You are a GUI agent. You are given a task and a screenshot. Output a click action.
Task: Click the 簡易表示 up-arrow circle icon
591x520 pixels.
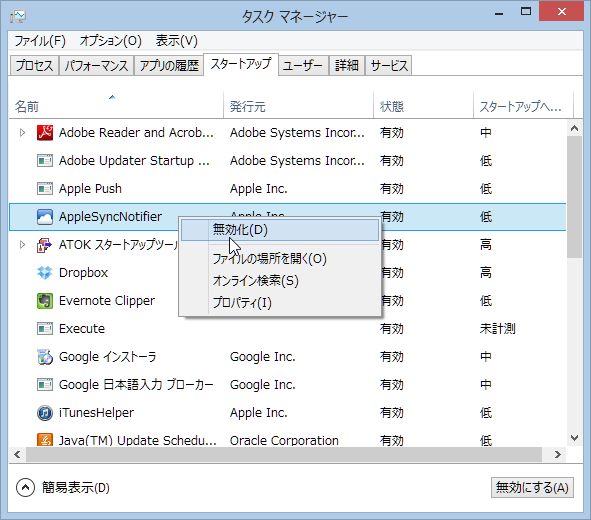tap(25, 488)
